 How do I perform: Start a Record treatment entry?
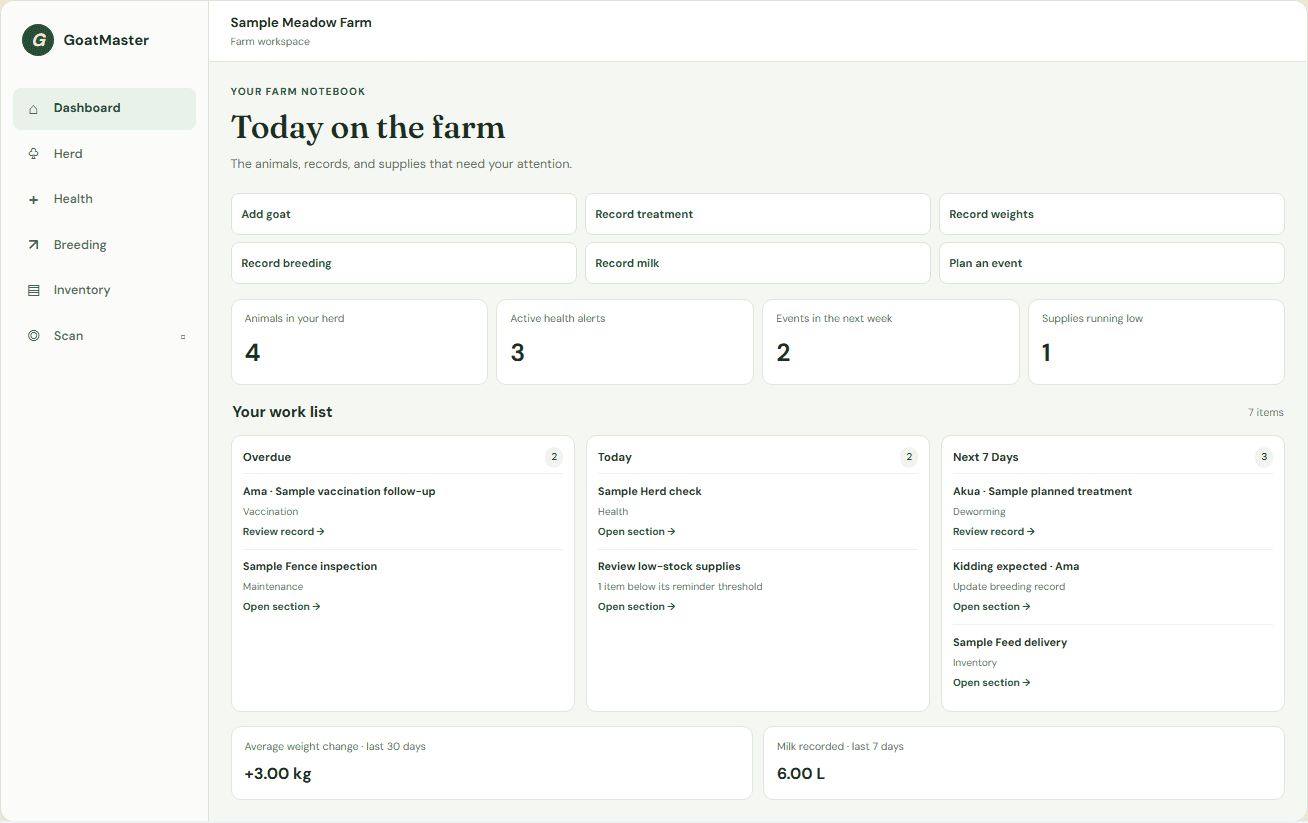tap(758, 214)
